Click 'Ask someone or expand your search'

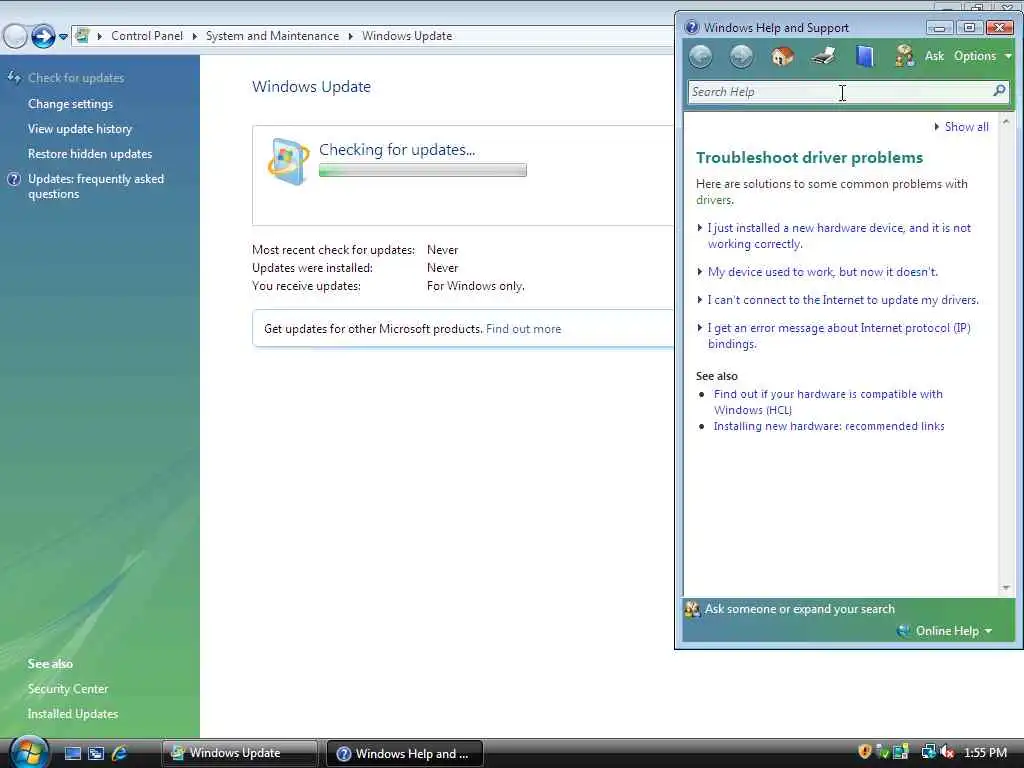click(799, 609)
